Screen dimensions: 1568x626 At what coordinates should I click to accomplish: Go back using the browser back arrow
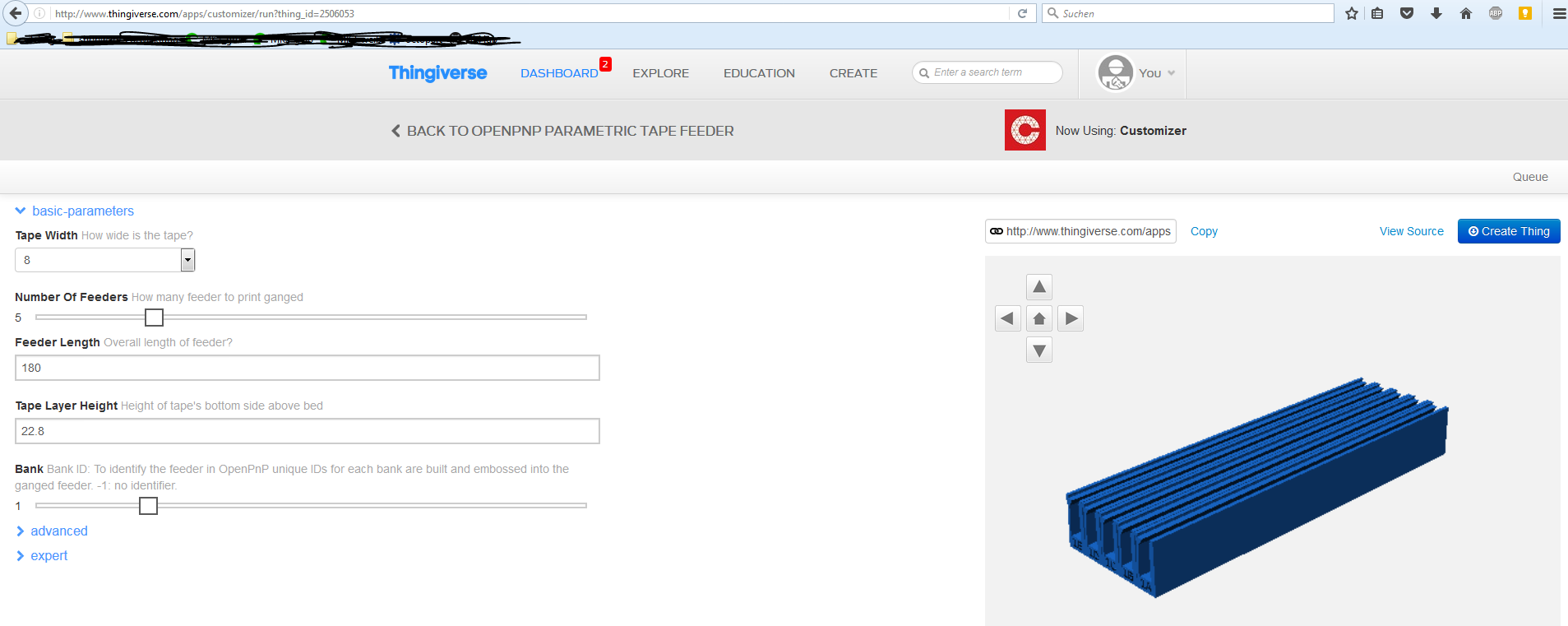15,13
